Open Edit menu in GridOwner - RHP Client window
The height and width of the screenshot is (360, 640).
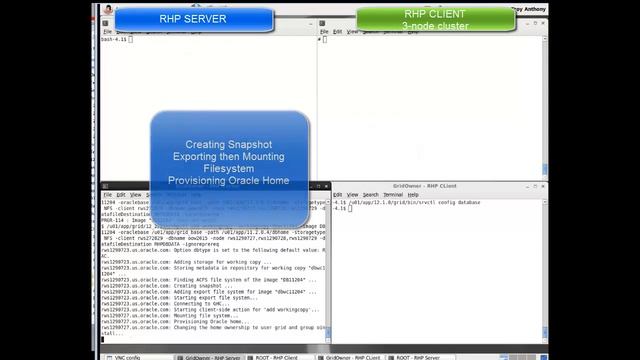point(338,195)
